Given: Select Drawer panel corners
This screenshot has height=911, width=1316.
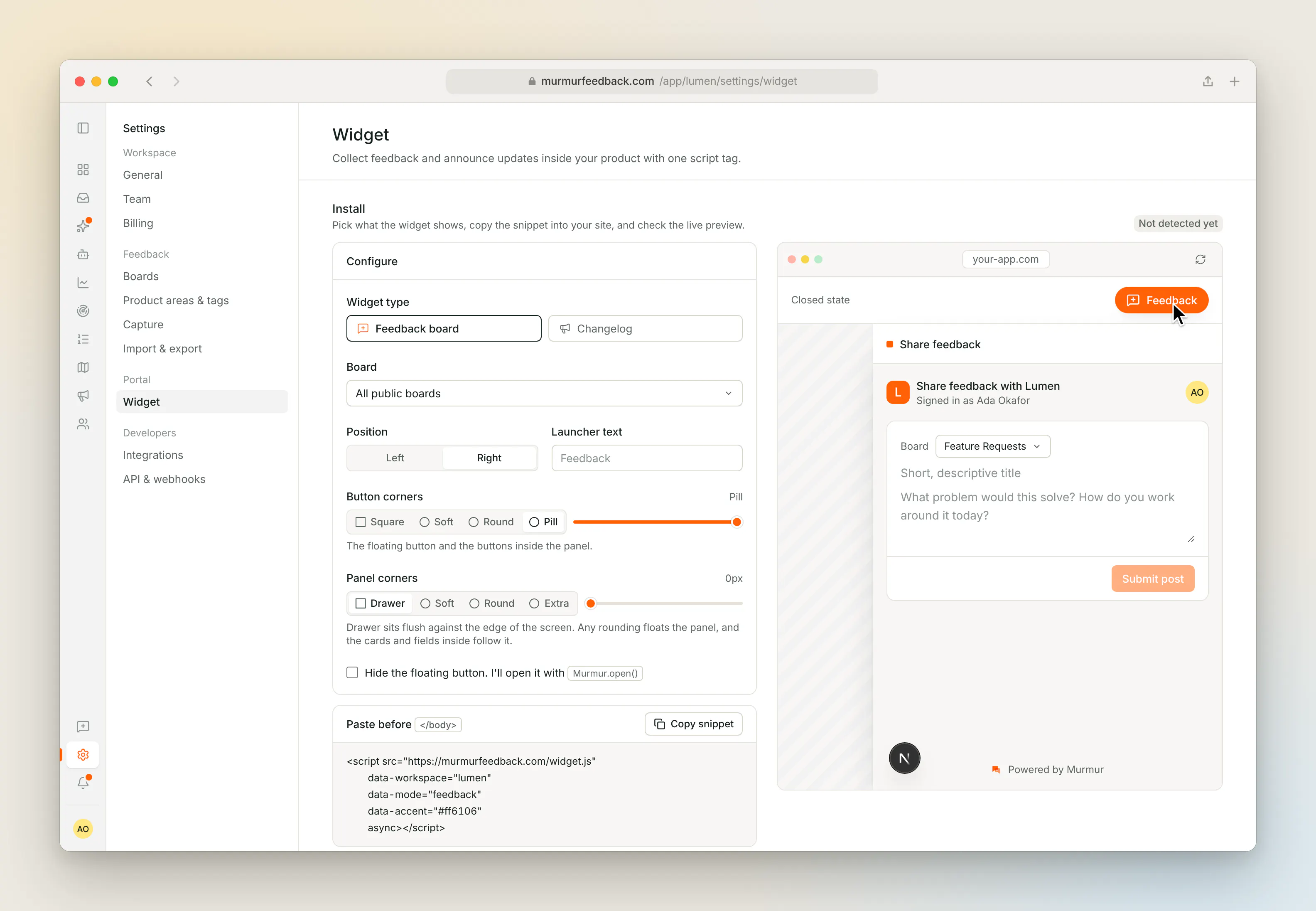Looking at the screenshot, I should click(x=380, y=603).
